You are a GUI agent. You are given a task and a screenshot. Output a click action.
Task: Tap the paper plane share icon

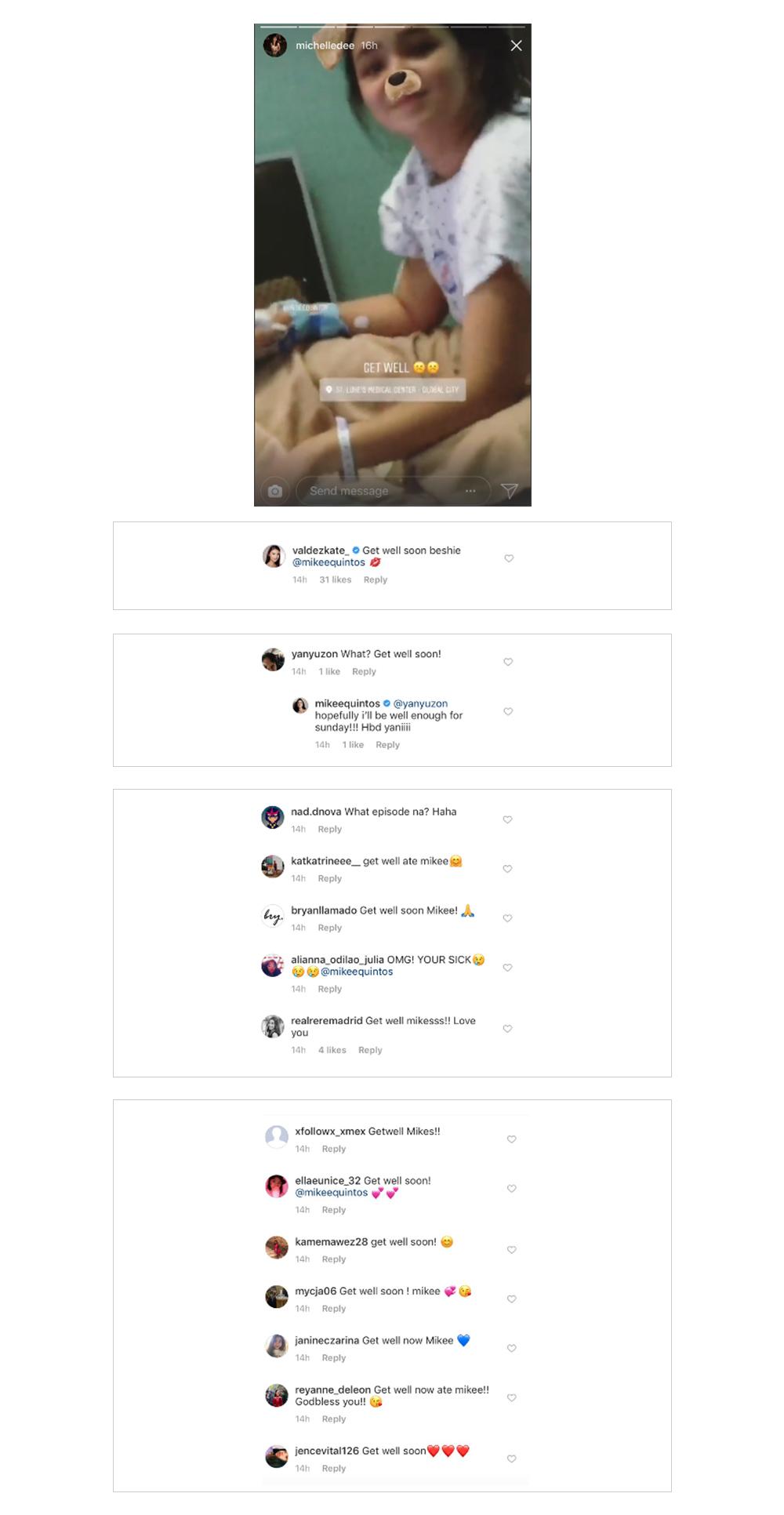[x=509, y=491]
